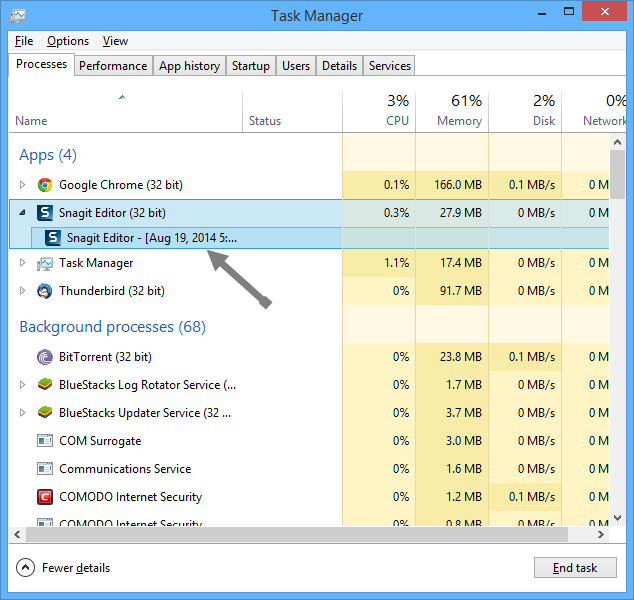634x600 pixels.
Task: Click Thunderbird's 91.7 MB memory value
Action: point(461,291)
